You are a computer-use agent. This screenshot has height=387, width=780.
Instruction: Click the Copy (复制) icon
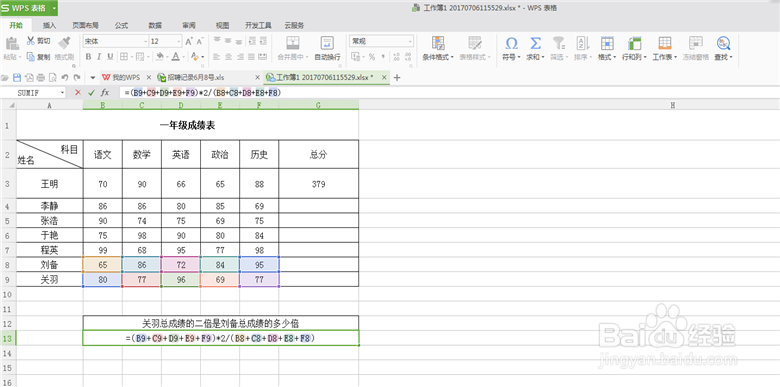pyautogui.click(x=31, y=57)
